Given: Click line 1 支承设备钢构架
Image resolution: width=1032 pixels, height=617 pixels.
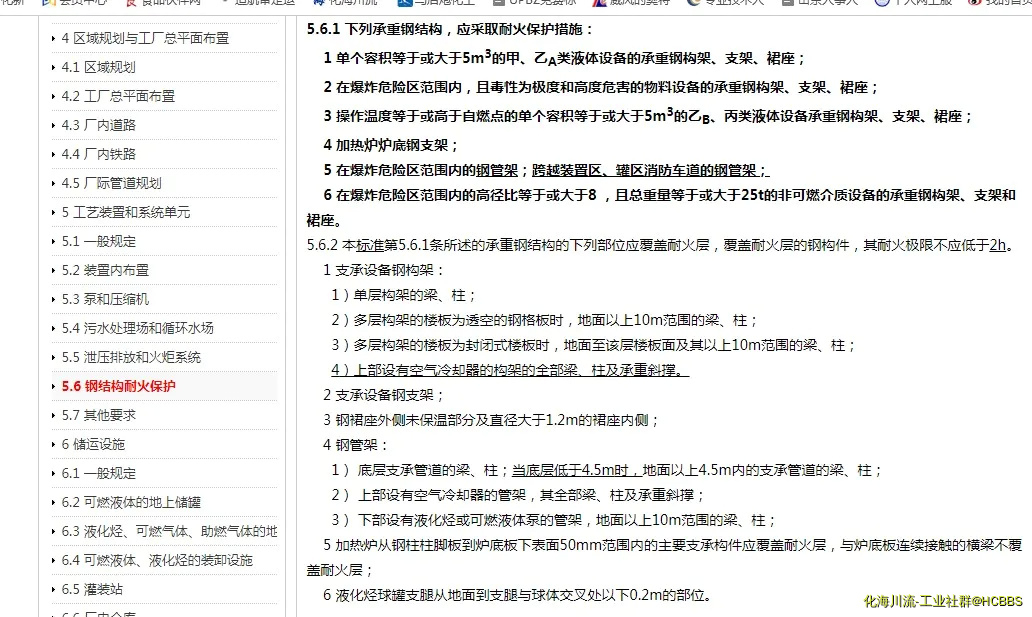Looking at the screenshot, I should coord(384,271).
